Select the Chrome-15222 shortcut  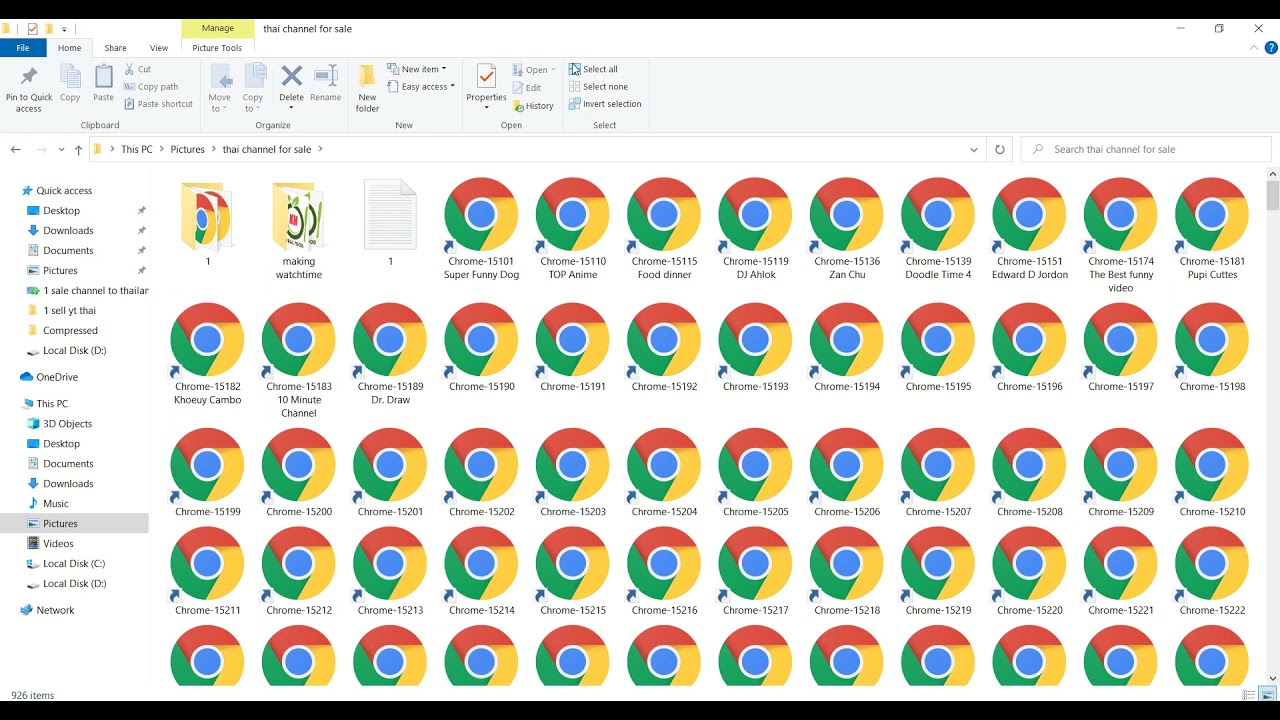(x=1211, y=571)
